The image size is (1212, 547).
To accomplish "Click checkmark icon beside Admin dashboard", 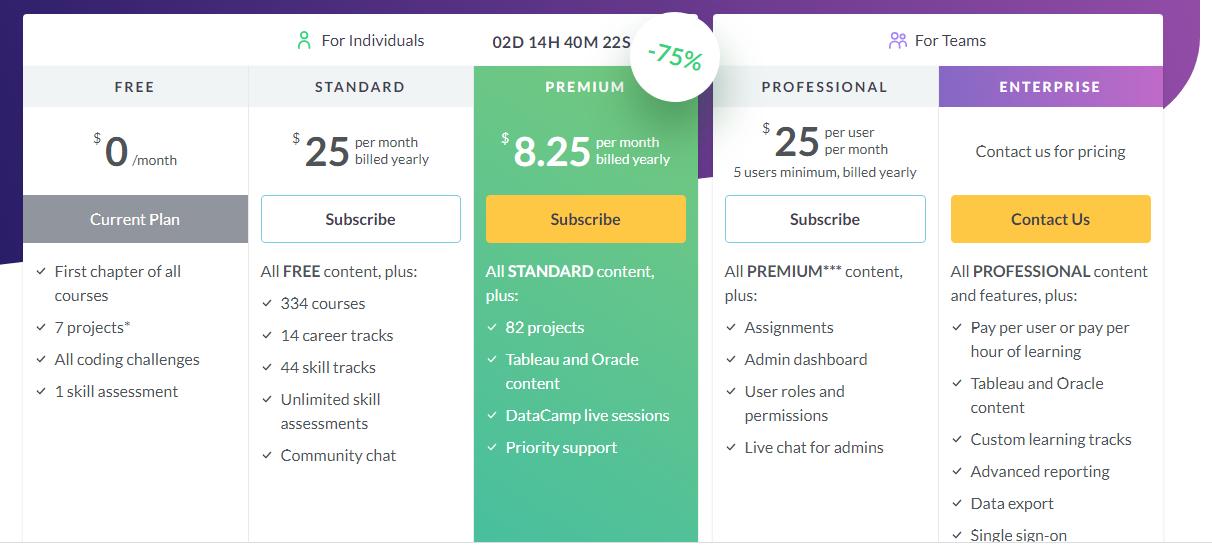I will click(x=731, y=360).
